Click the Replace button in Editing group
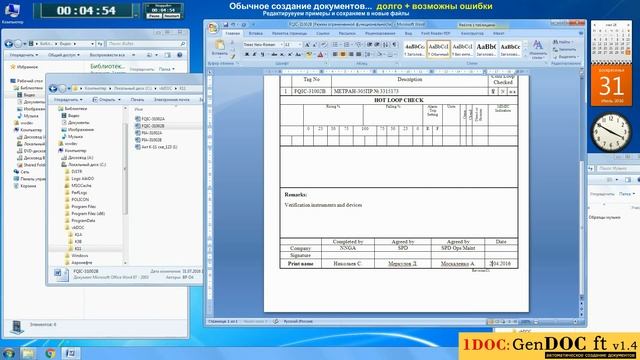The height and width of the screenshot is (360, 640). pyautogui.click(x=564, y=49)
